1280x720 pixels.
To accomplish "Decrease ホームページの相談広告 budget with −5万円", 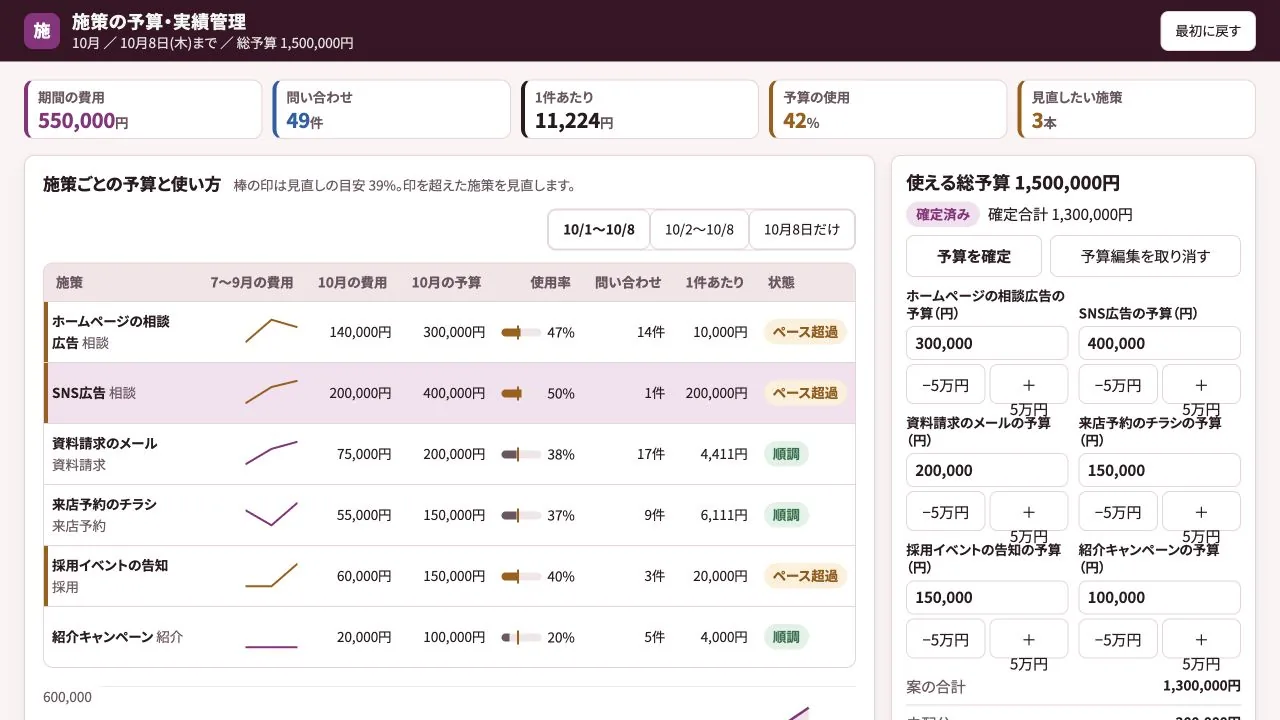I will tap(946, 385).
